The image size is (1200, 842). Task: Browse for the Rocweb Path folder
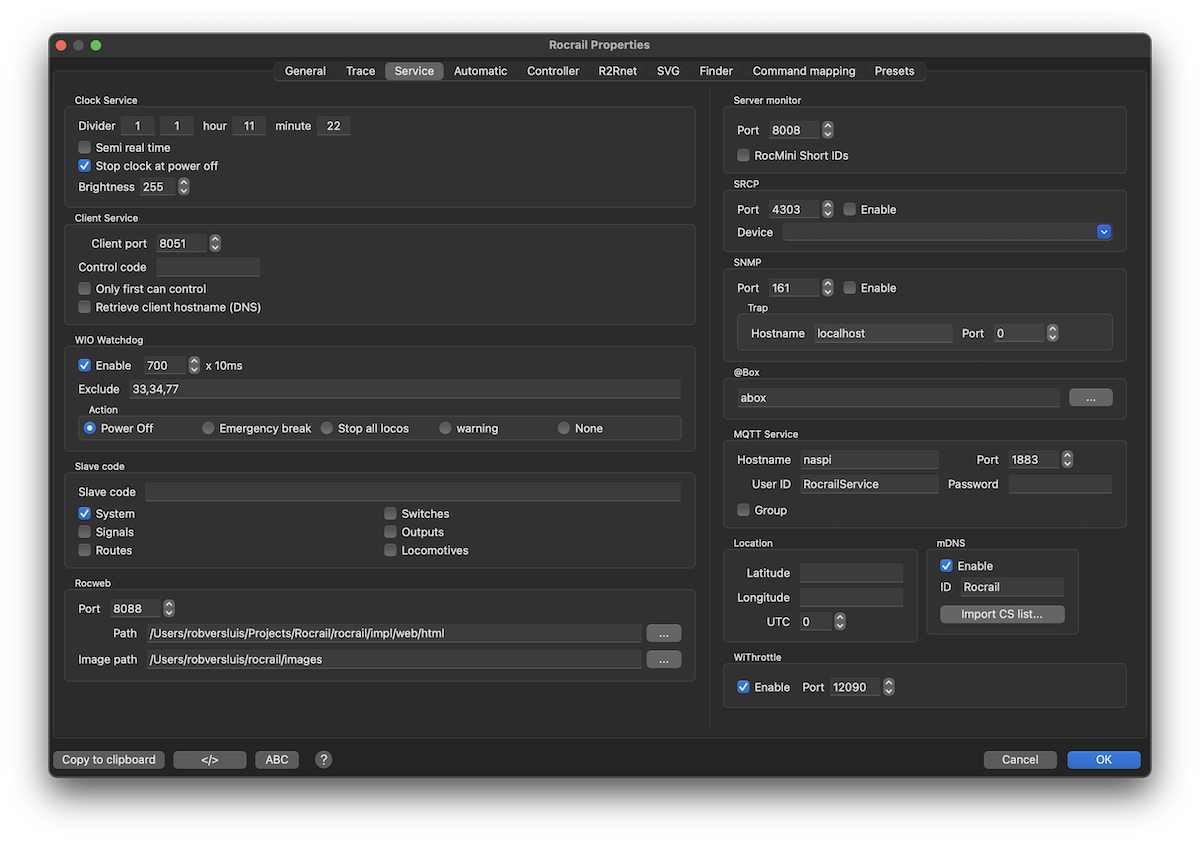(663, 634)
